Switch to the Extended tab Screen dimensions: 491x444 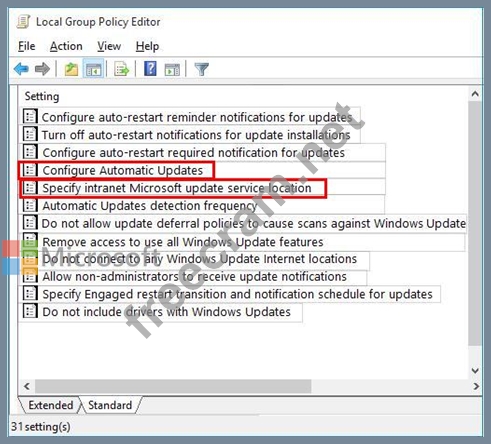pyautogui.click(x=51, y=405)
